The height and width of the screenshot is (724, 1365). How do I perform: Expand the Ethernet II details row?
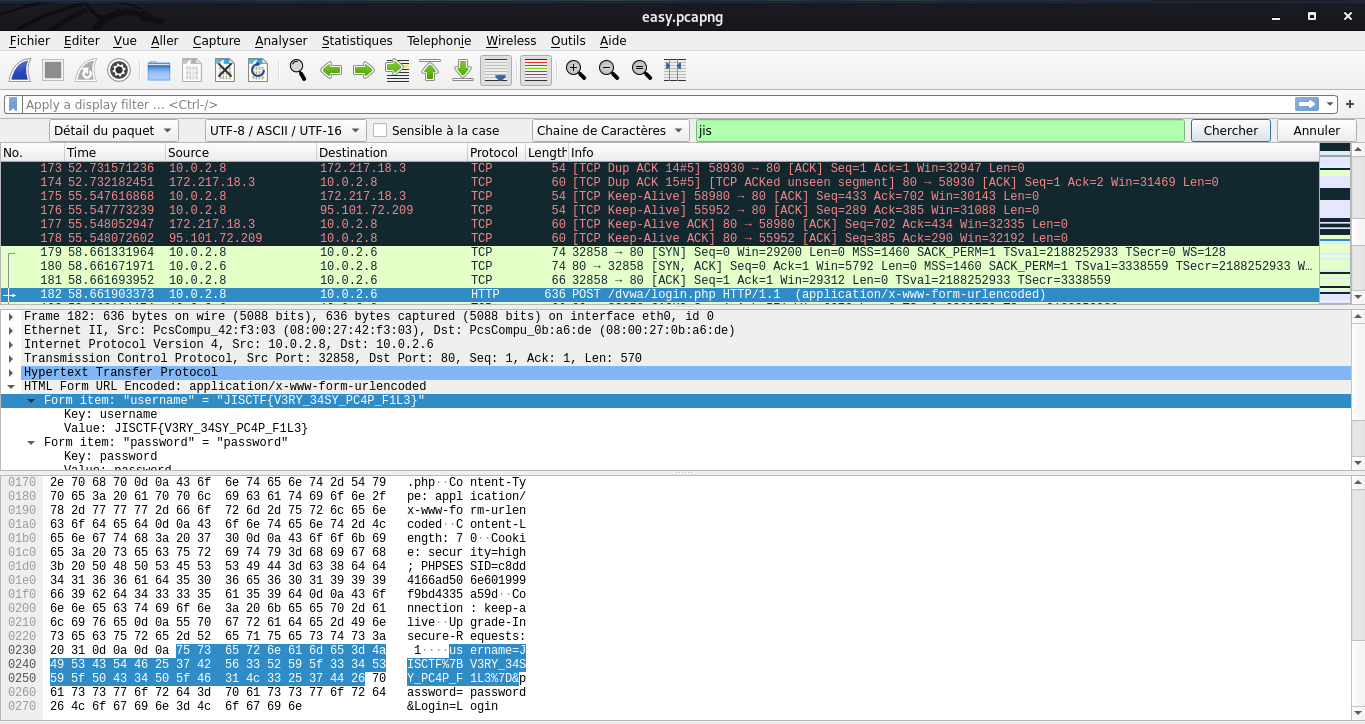coord(11,330)
